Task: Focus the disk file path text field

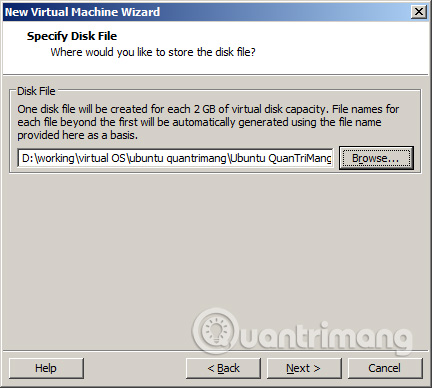Action: click(175, 158)
